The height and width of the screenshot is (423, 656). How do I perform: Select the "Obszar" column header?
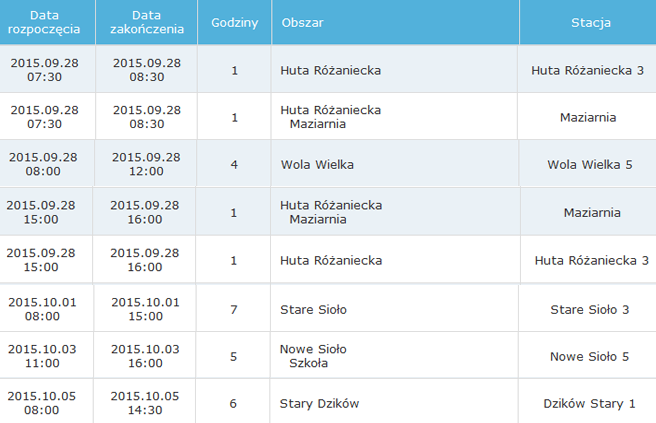(303, 22)
